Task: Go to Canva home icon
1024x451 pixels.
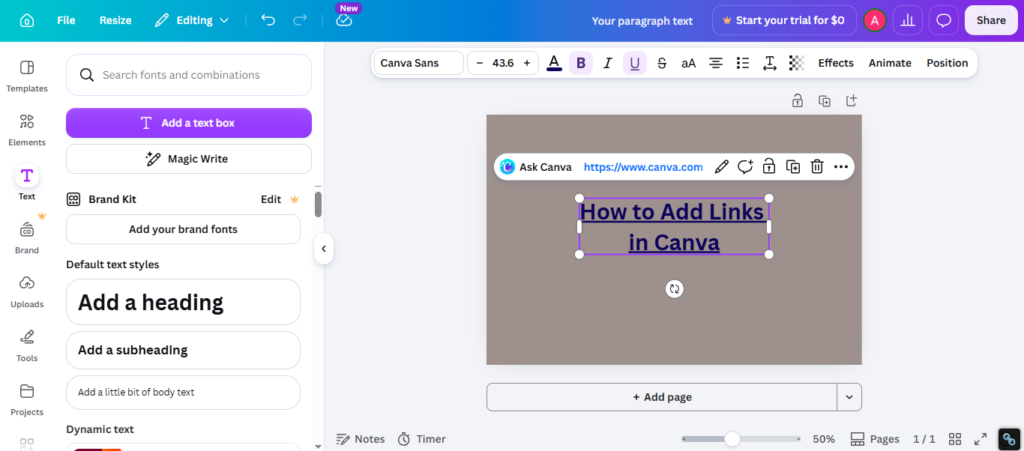Action: point(27,20)
